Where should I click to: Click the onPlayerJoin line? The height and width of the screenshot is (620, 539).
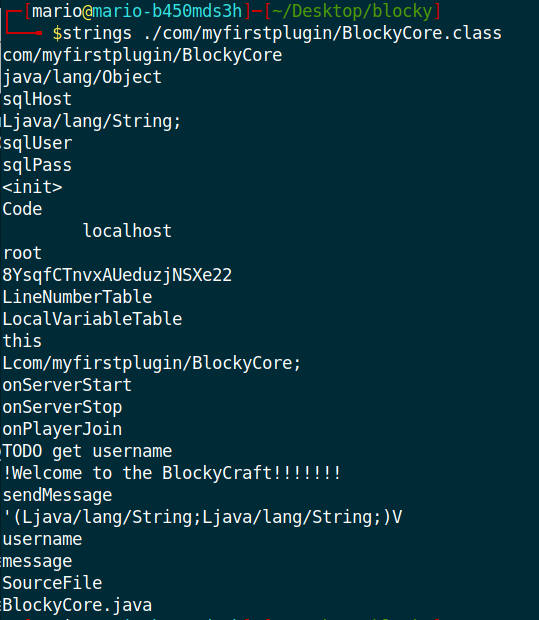point(62,429)
